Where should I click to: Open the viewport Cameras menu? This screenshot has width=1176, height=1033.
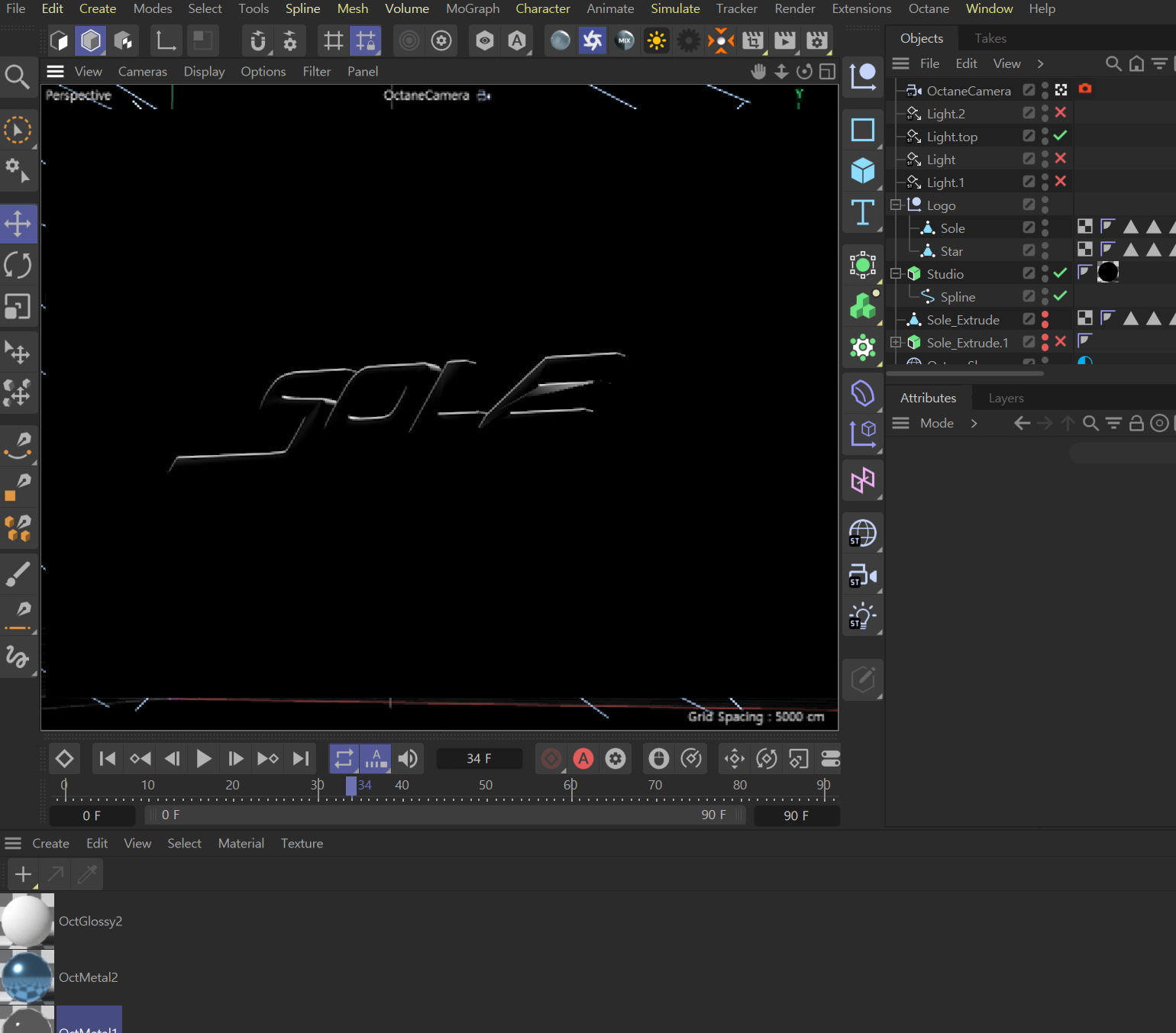pos(142,71)
